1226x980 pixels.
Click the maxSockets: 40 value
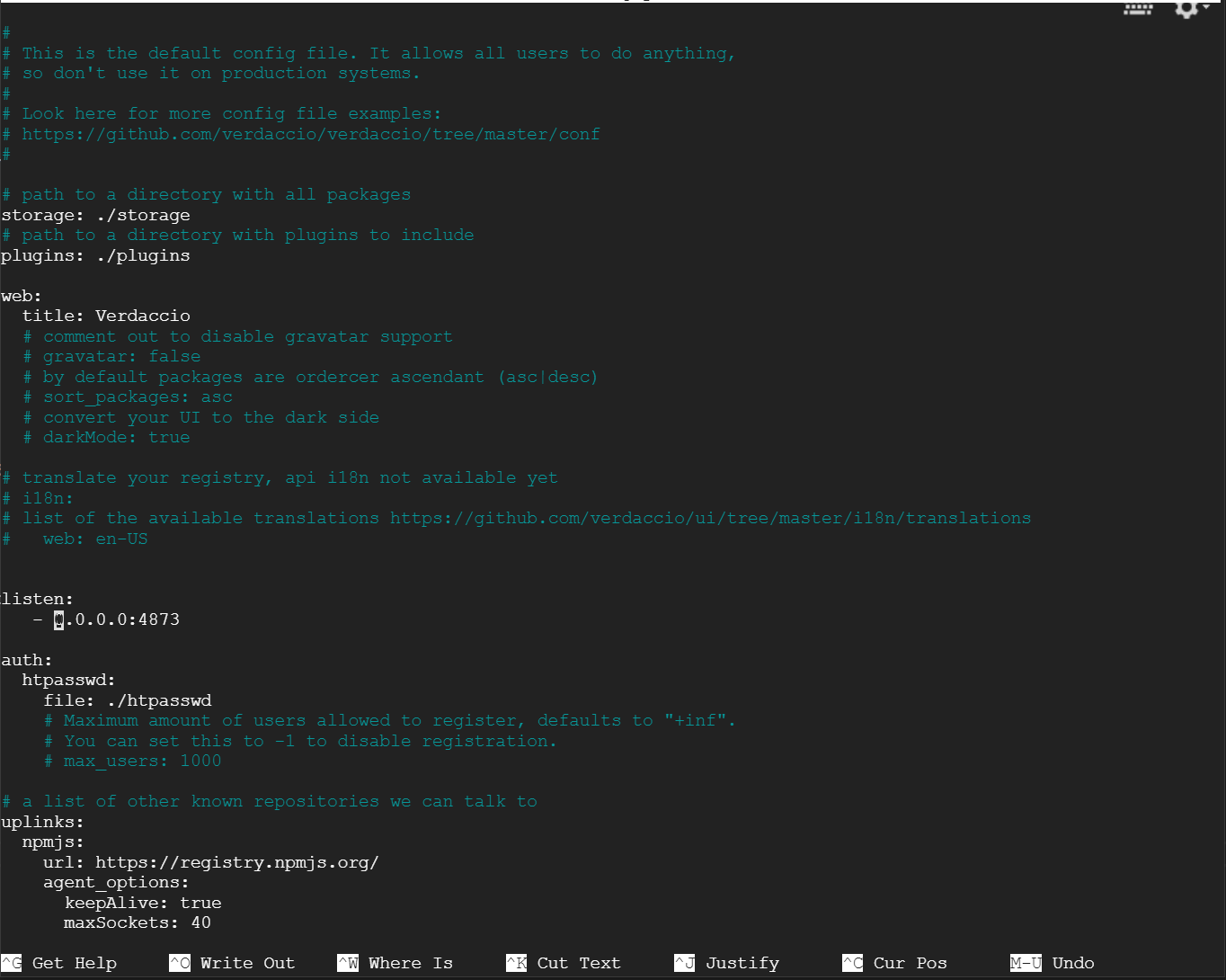(x=200, y=922)
